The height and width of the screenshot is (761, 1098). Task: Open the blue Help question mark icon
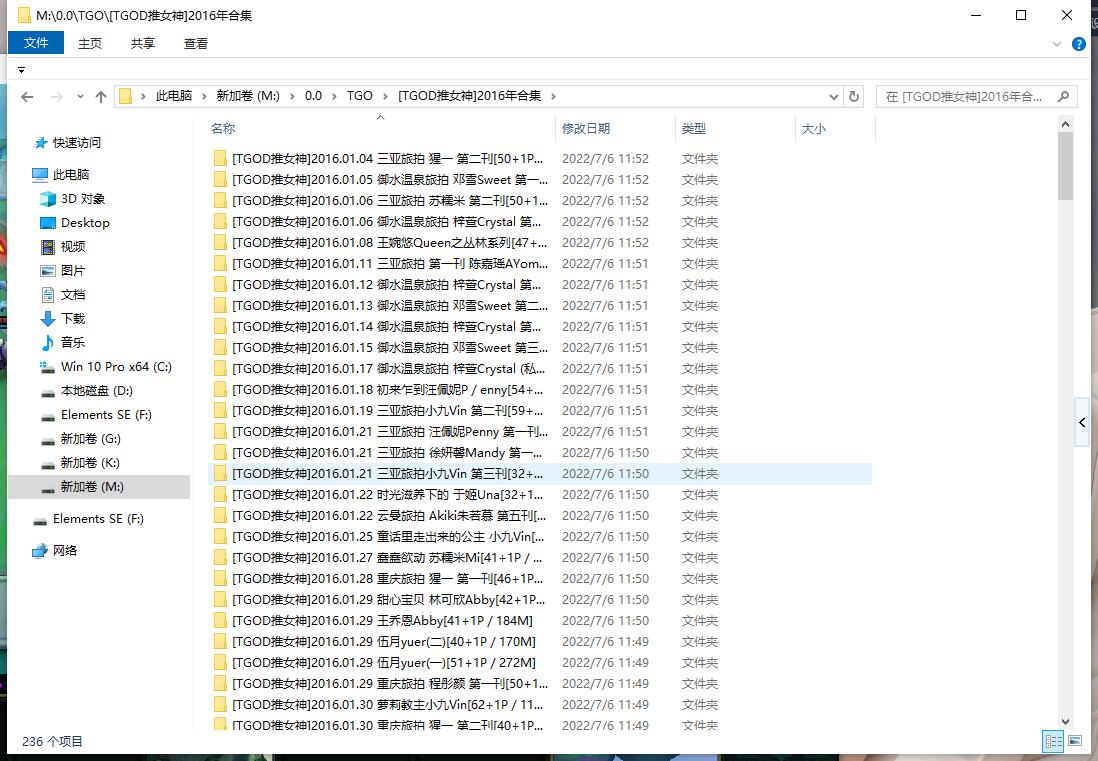pyautogui.click(x=1078, y=44)
